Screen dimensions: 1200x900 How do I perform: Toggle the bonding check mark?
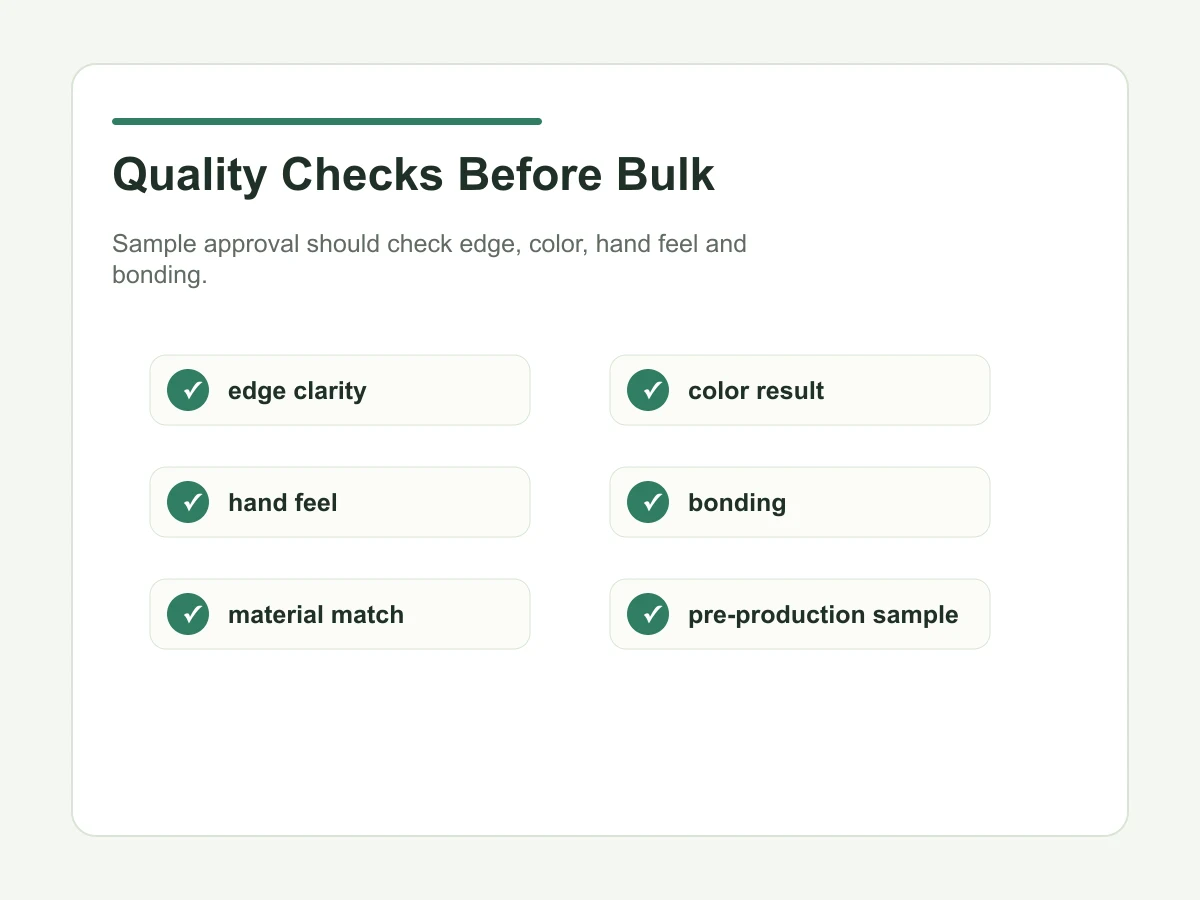pyautogui.click(x=648, y=502)
